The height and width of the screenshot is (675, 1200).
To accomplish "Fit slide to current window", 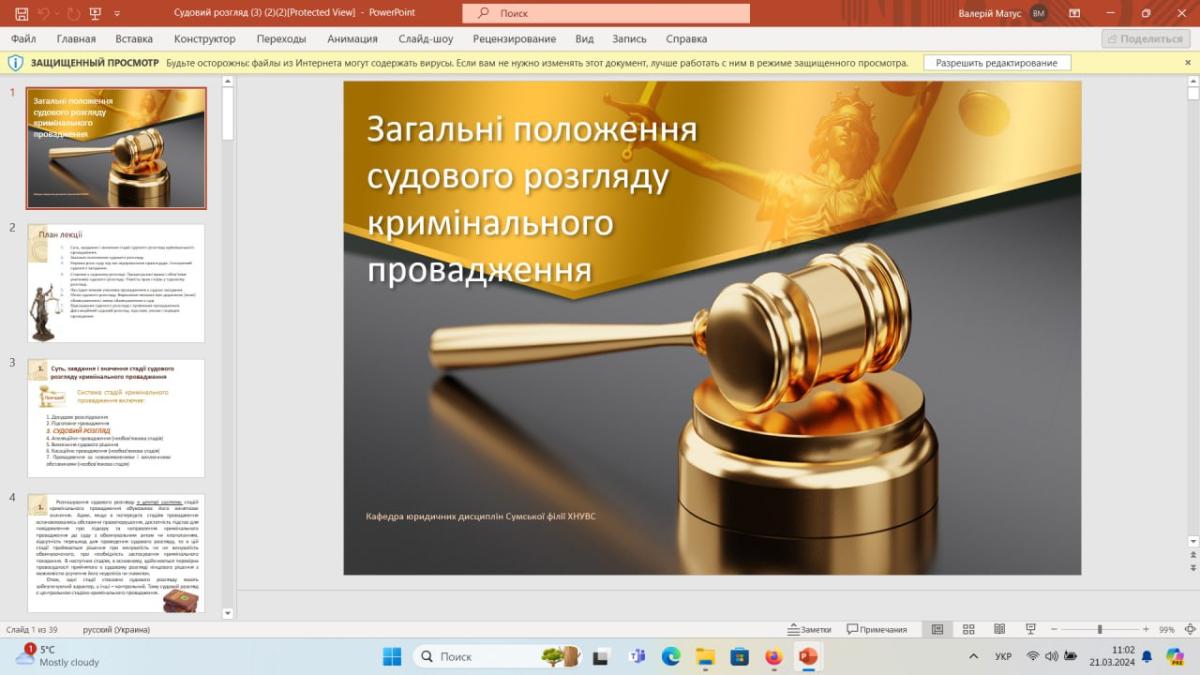I will coord(1189,629).
